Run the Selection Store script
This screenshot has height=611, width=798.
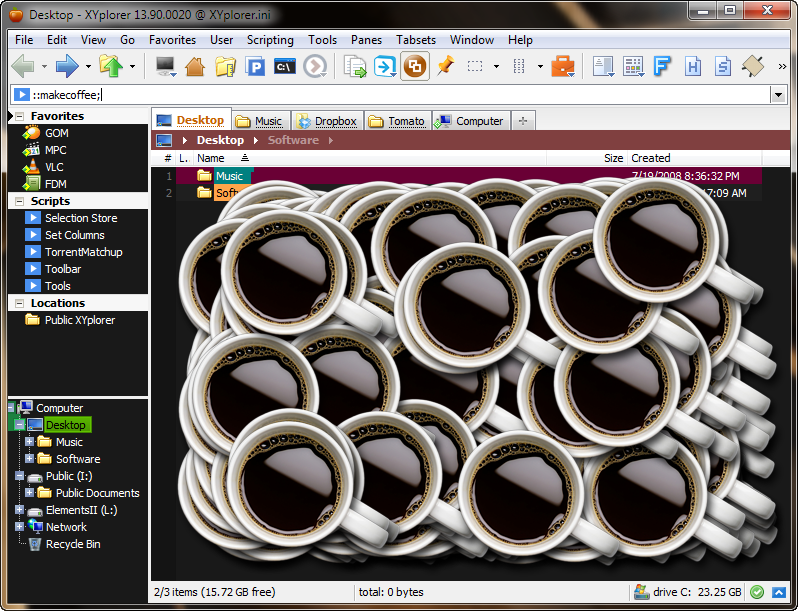click(80, 218)
